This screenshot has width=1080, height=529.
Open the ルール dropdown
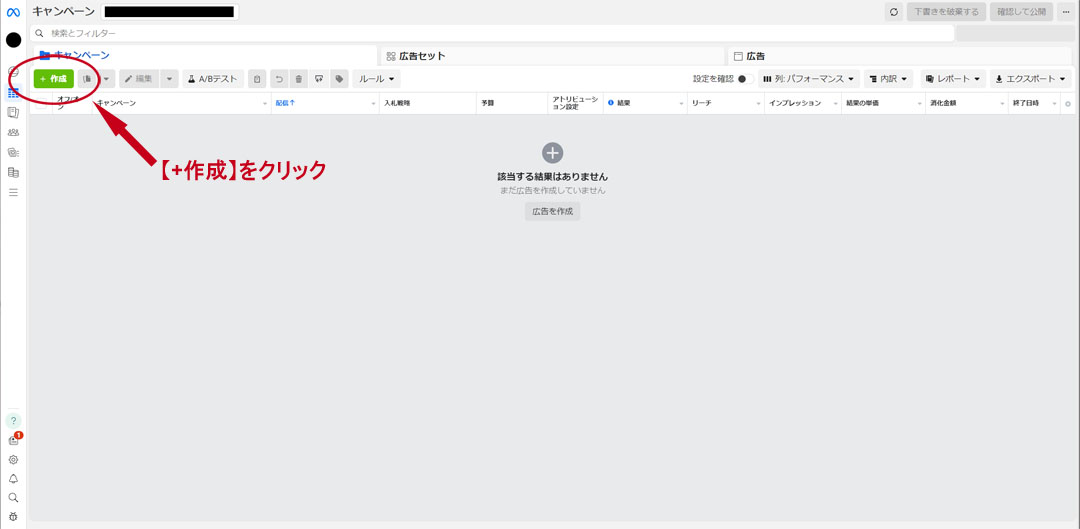tap(377, 79)
